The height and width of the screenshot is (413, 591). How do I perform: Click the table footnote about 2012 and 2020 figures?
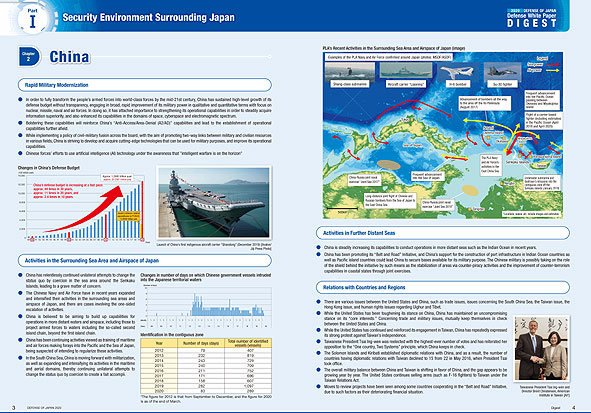point(206,399)
